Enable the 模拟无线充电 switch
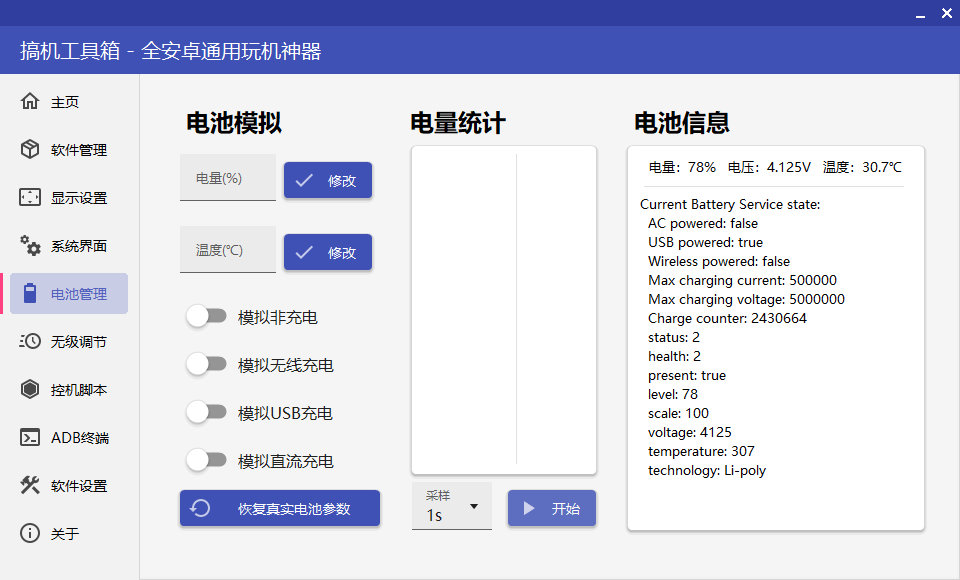960x580 pixels. [206, 364]
